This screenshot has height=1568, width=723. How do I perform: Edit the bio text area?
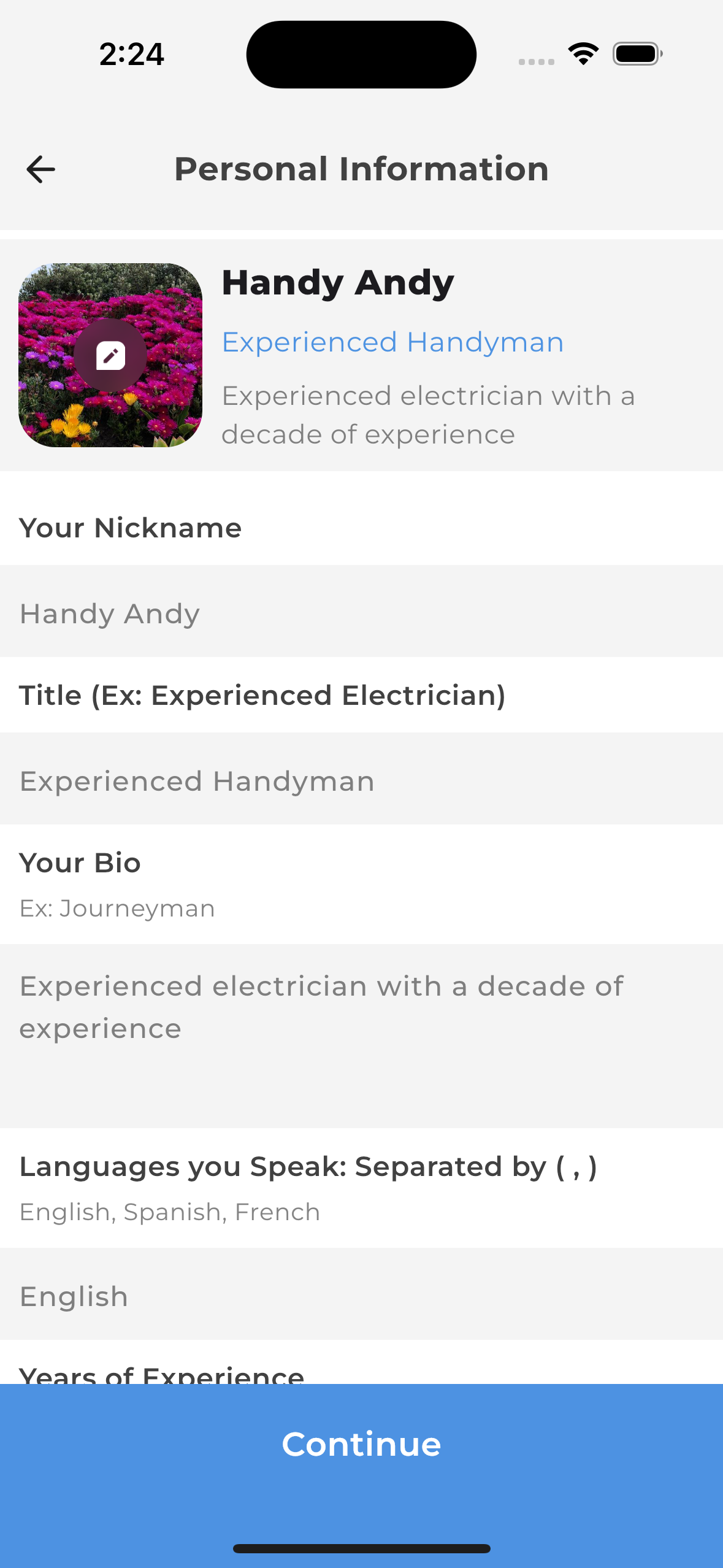pos(361,1036)
